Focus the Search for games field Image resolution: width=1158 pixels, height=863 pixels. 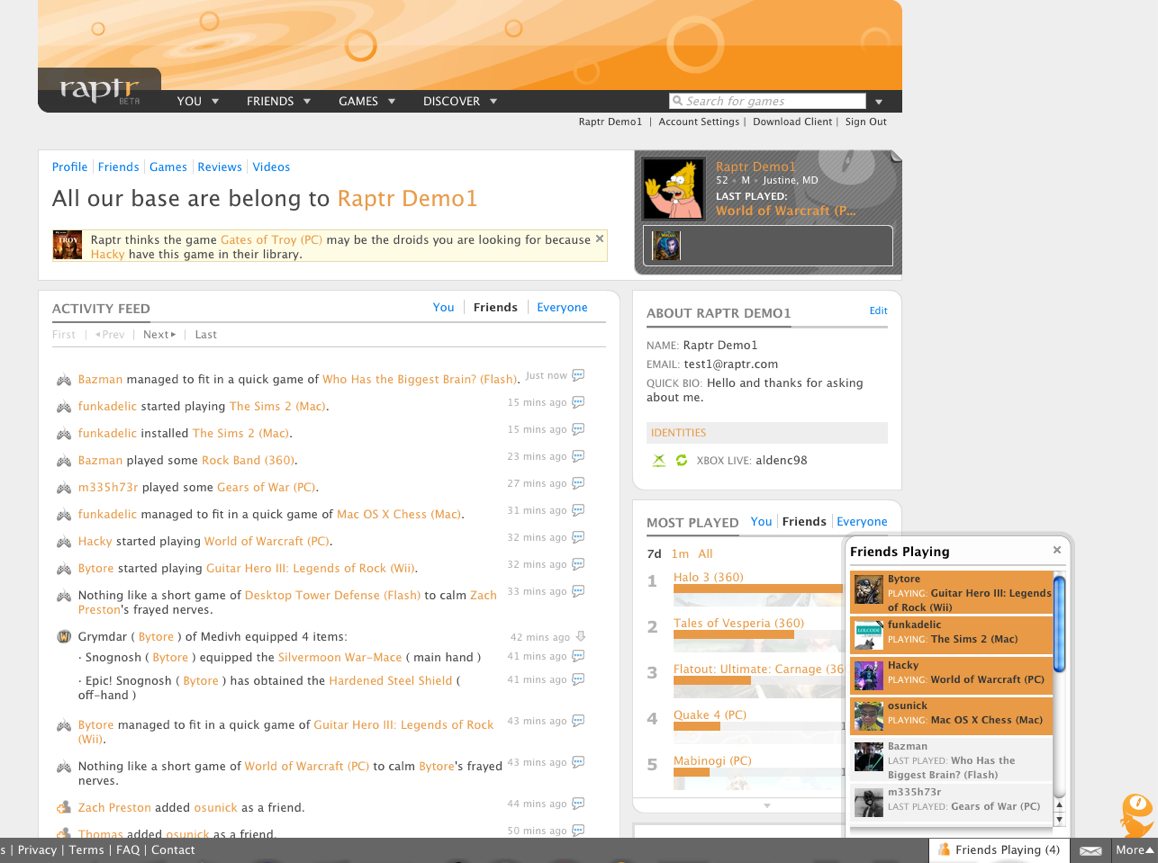click(x=767, y=101)
